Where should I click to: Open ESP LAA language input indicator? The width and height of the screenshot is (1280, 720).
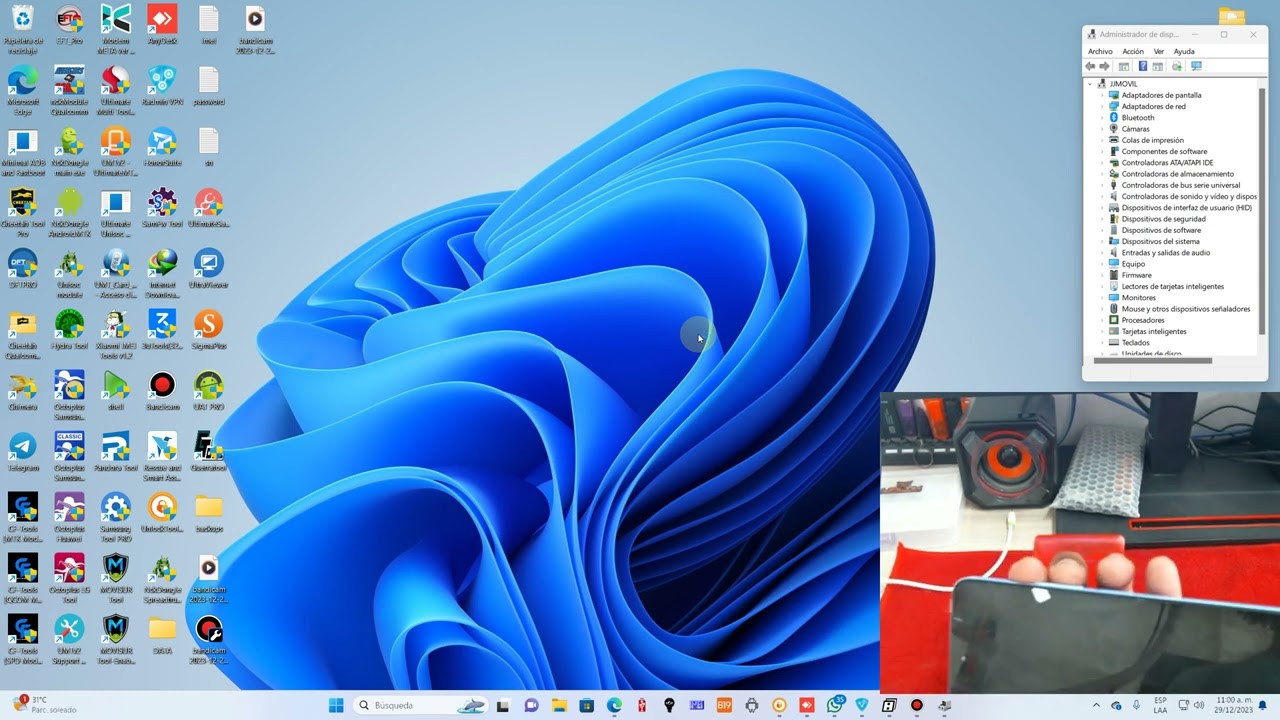pos(1160,705)
